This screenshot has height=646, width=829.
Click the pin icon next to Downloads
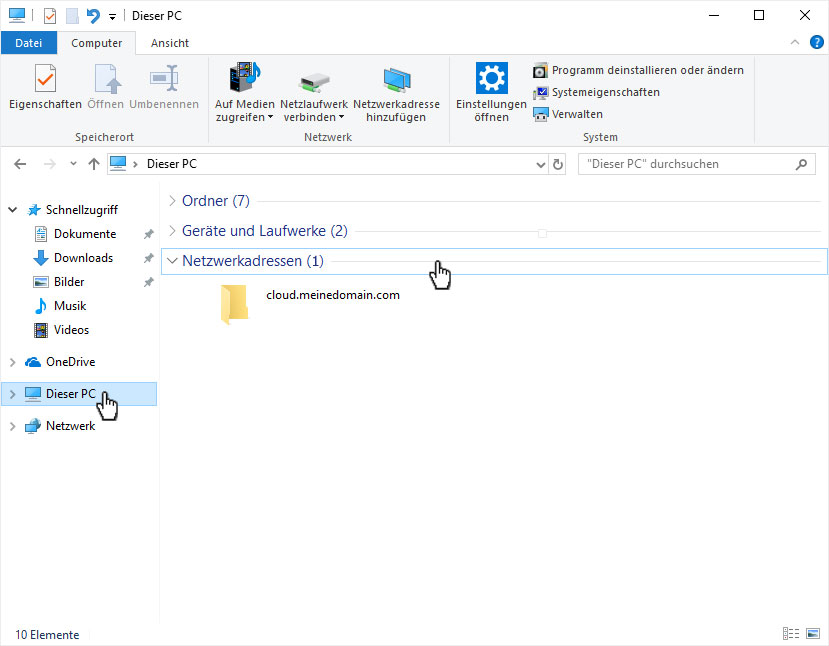coord(149,258)
